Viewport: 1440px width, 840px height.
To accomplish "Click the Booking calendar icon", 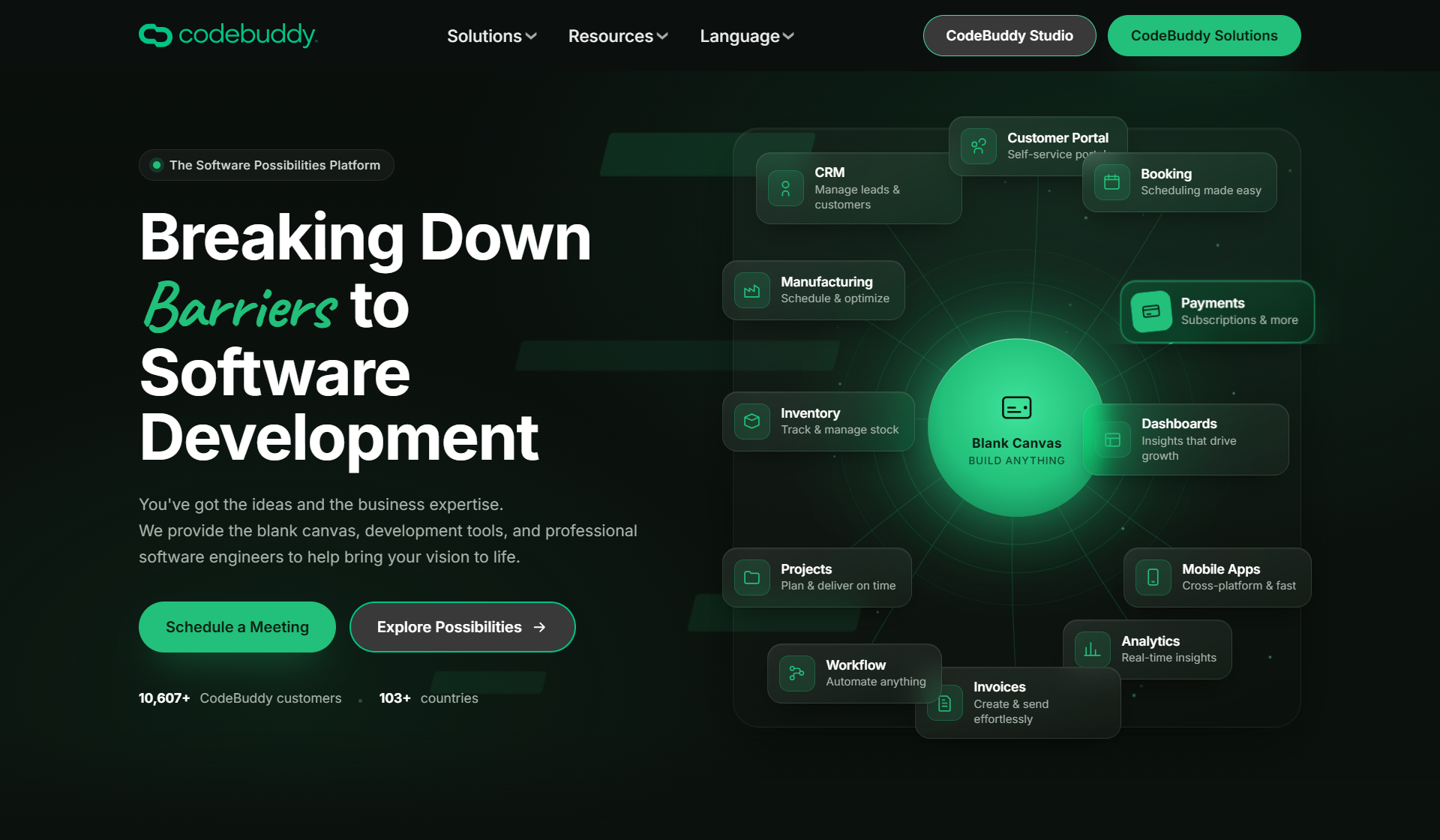I will point(1112,182).
